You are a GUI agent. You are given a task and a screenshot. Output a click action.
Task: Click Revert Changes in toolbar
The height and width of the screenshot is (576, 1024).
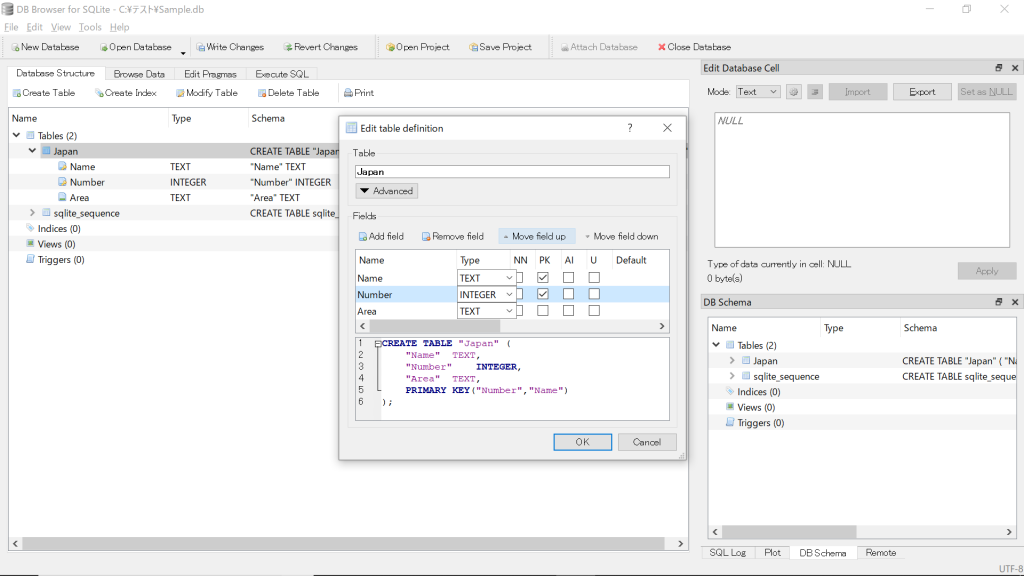click(320, 47)
